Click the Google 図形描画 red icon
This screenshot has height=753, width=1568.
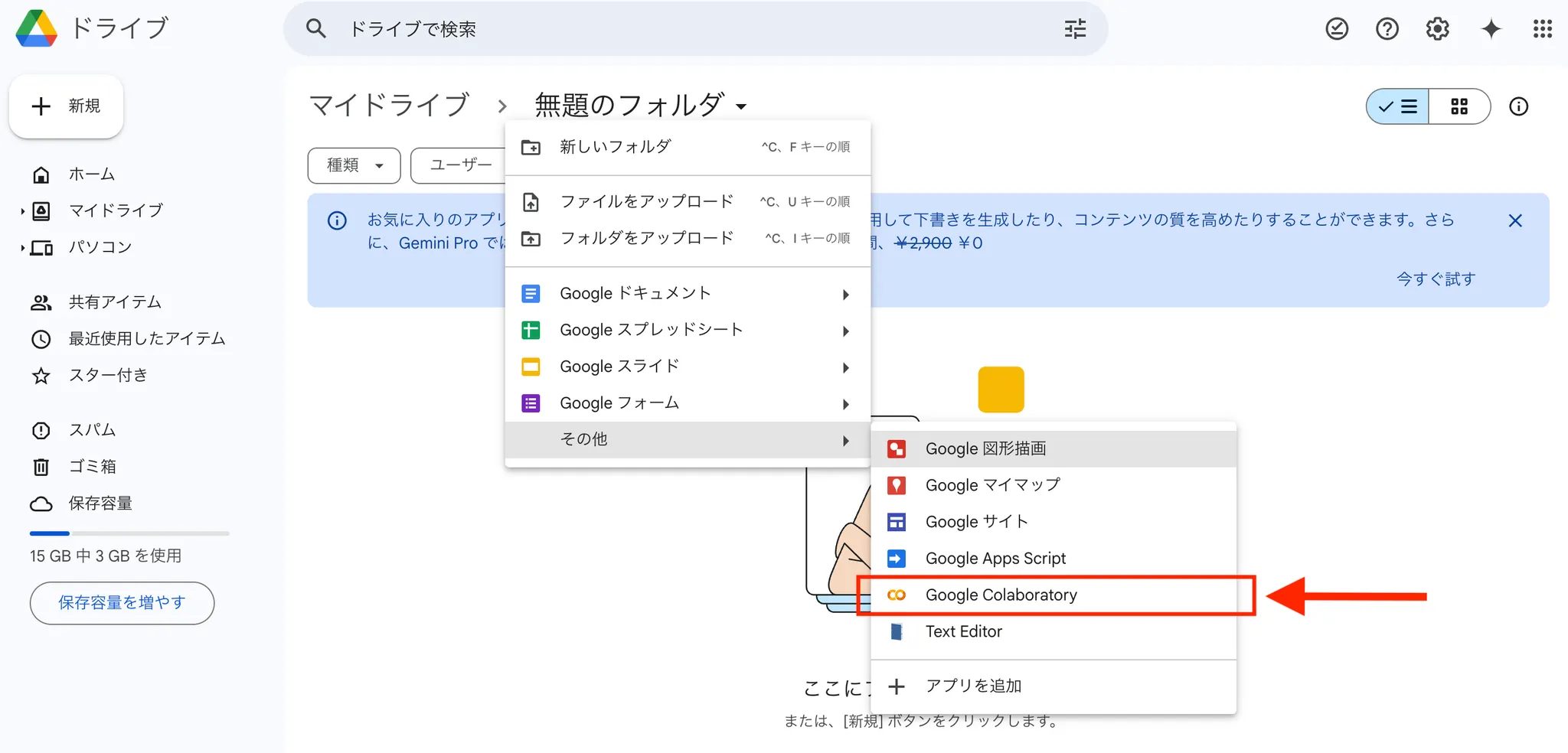(x=897, y=449)
